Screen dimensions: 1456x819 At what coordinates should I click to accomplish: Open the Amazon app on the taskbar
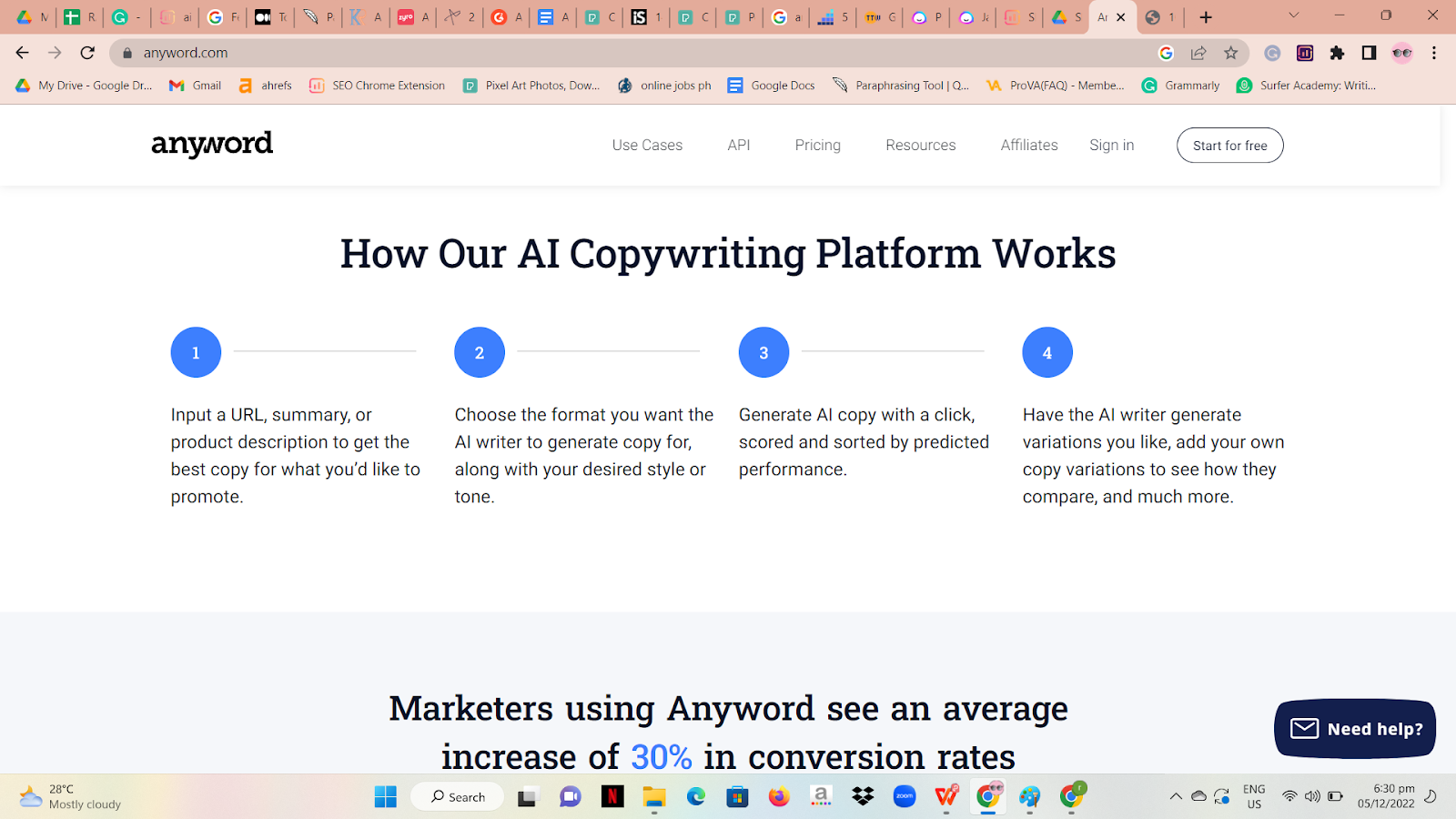821,797
